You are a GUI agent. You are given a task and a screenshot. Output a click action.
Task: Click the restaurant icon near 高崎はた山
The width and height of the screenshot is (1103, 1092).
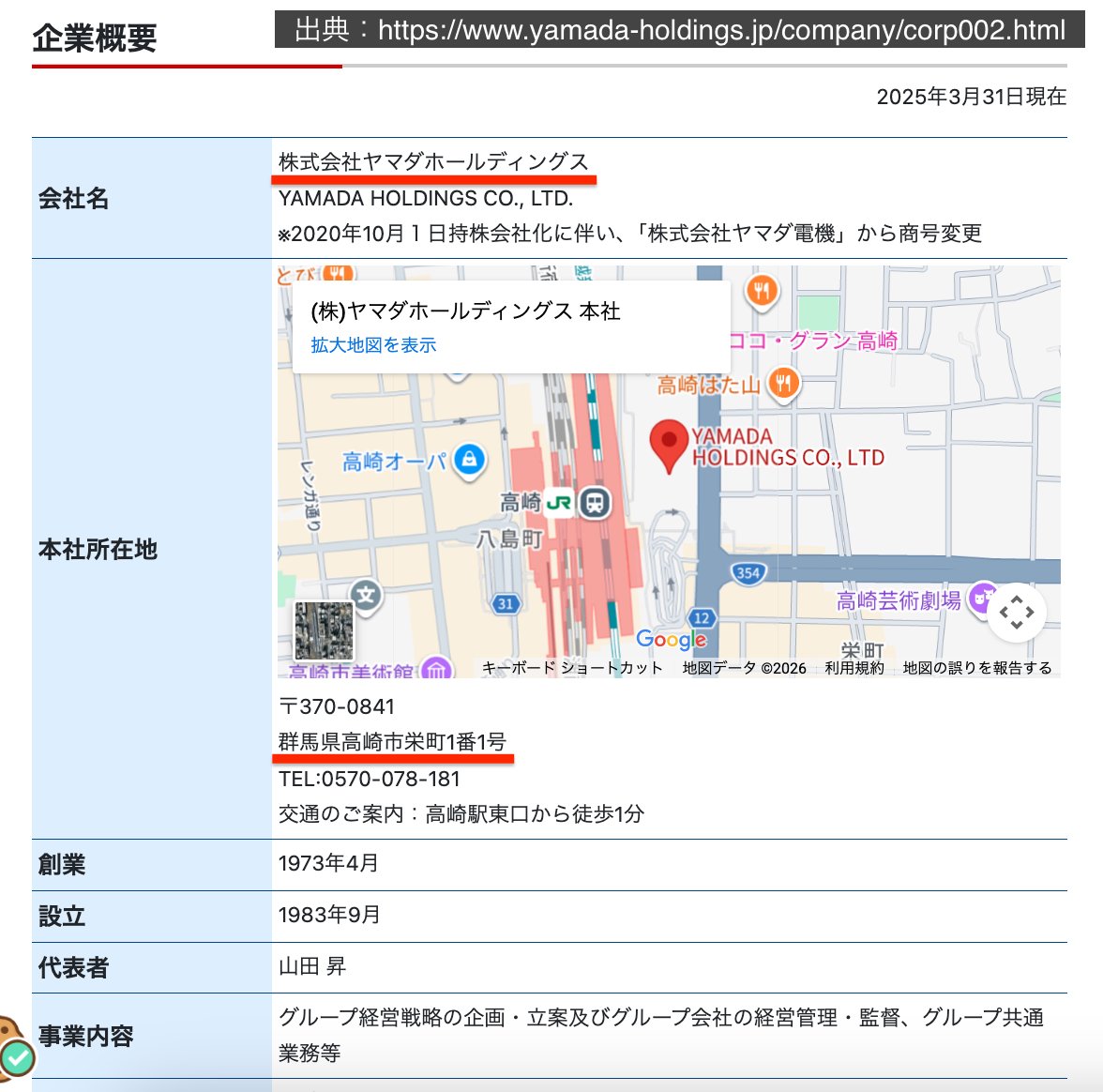click(784, 383)
